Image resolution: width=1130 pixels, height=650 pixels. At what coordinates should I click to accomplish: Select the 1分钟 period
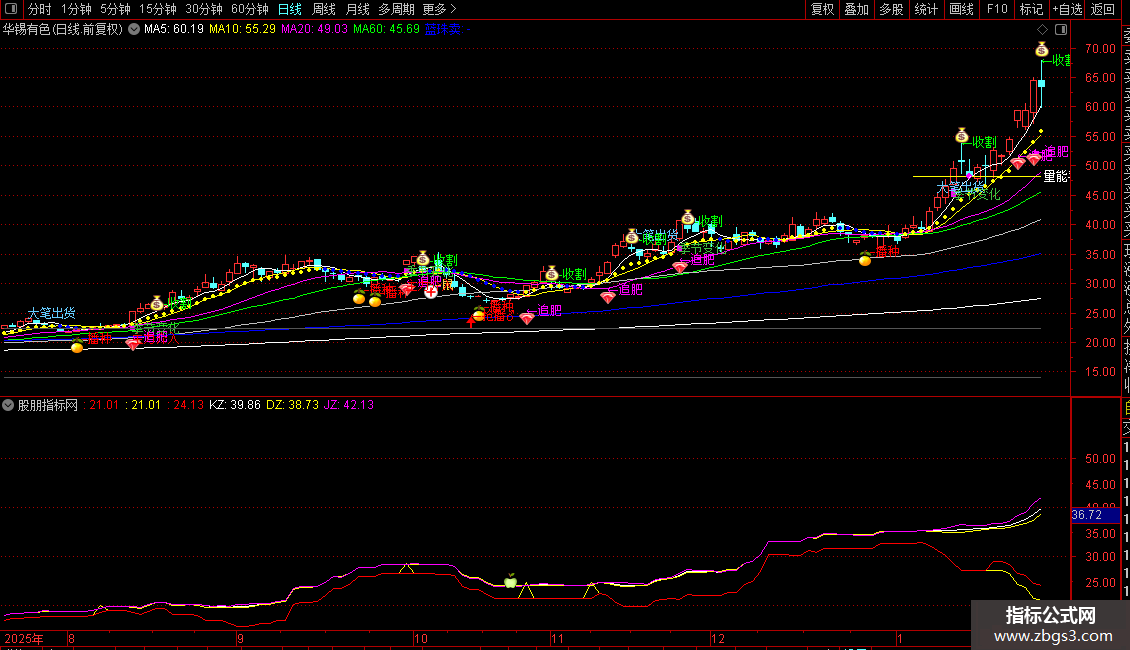coord(76,9)
